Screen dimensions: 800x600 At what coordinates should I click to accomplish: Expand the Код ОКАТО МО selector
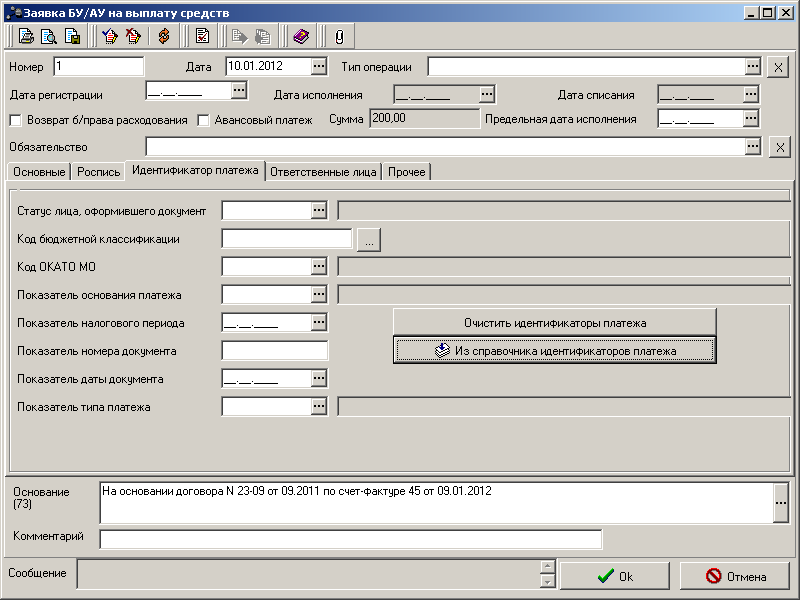[318, 266]
